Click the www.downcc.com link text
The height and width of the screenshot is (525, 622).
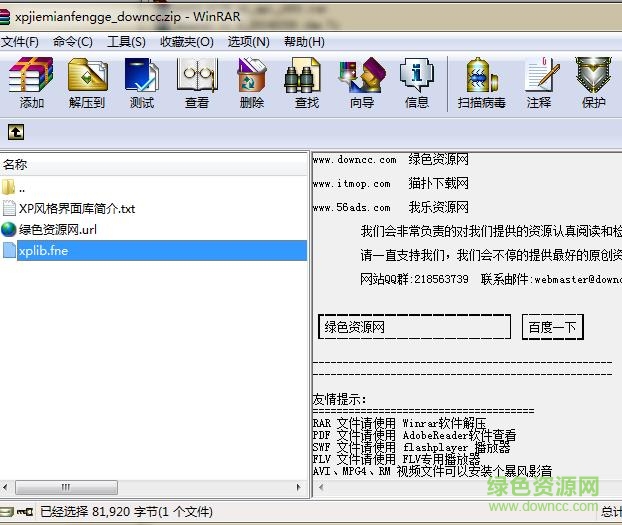[x=354, y=160]
